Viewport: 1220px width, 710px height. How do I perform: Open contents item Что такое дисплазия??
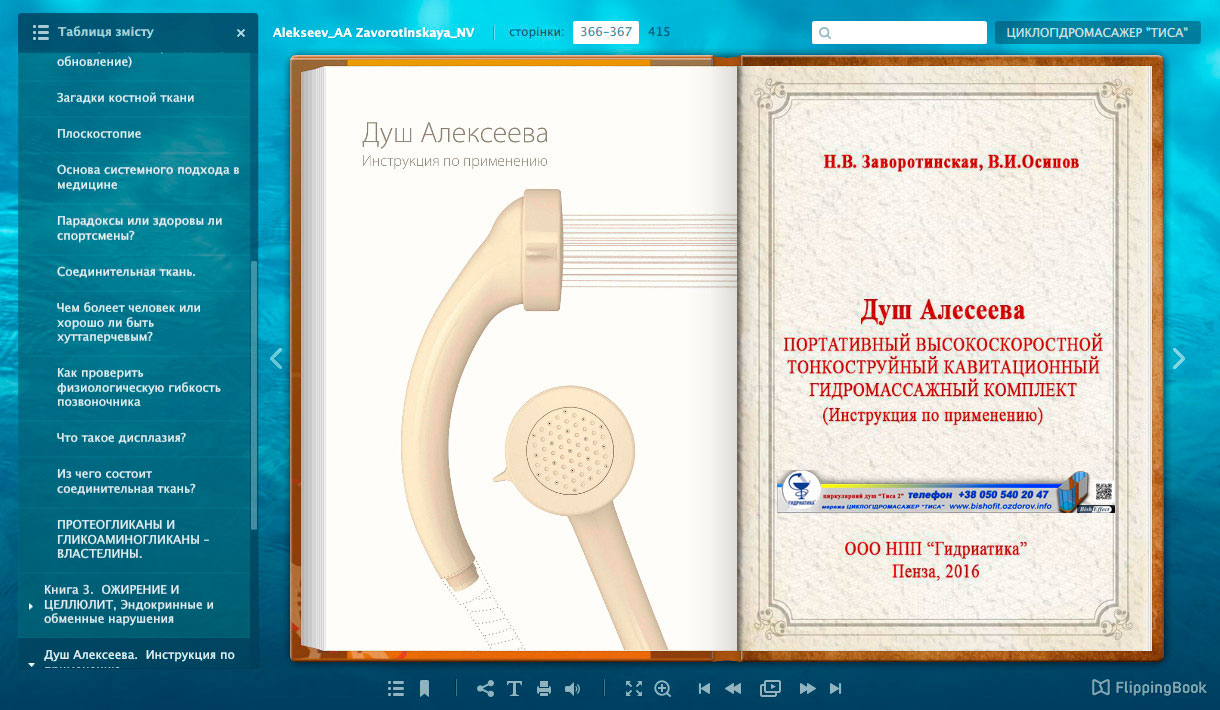pyautogui.click(x=122, y=438)
